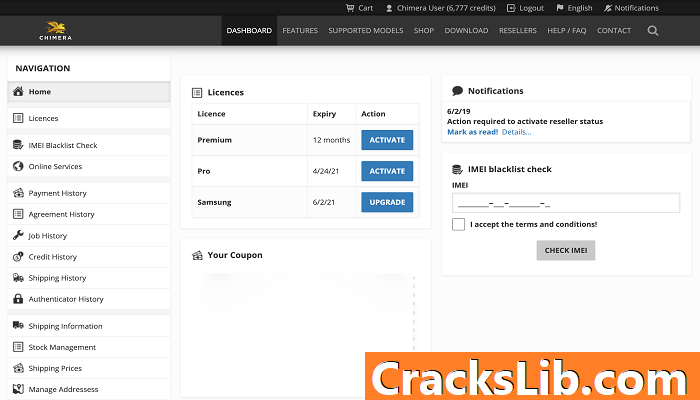Click the Check IMEI button

(x=566, y=250)
